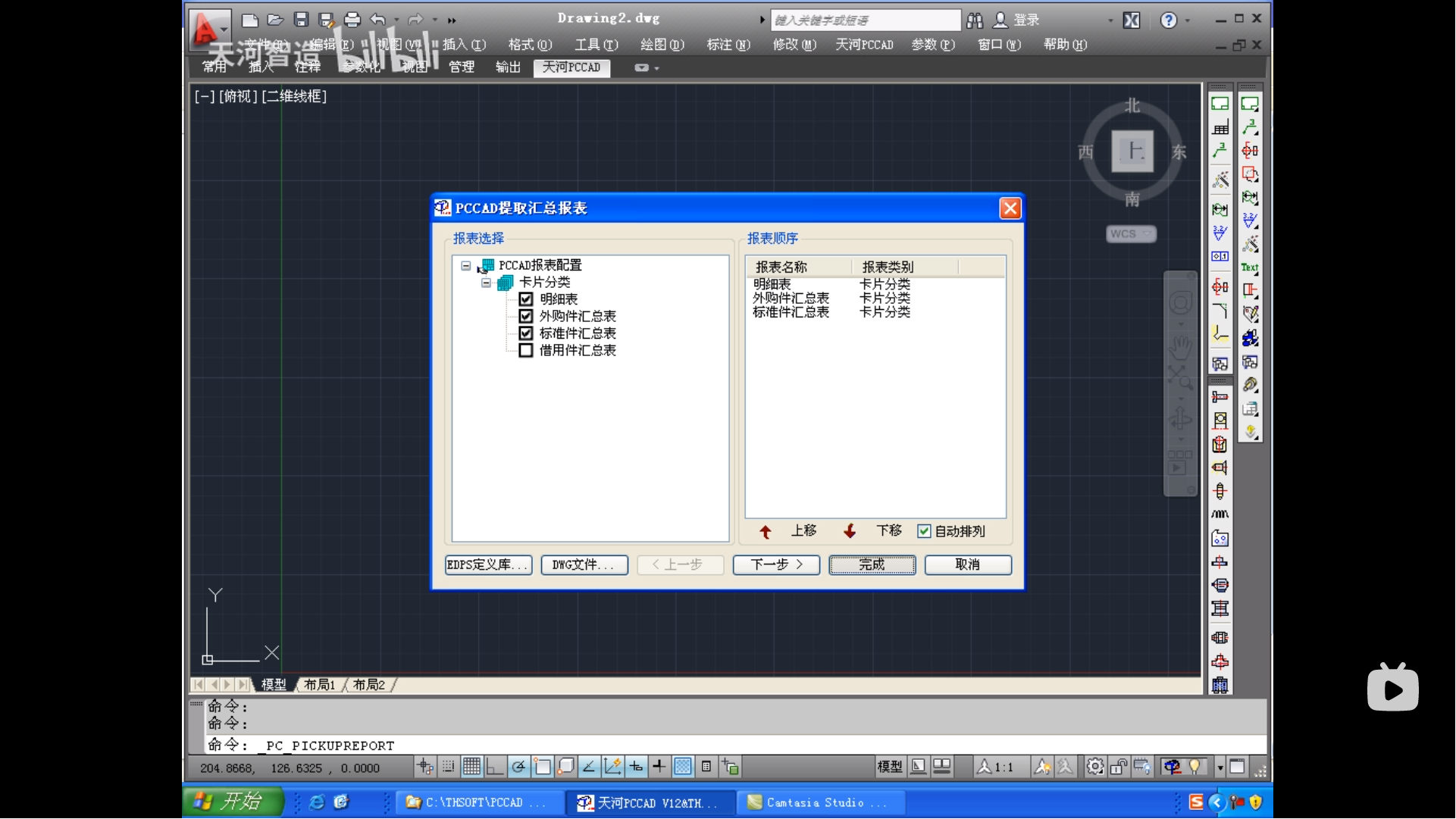
Task: Collapse the PCCAD报表配置 tree node
Action: 466,266
